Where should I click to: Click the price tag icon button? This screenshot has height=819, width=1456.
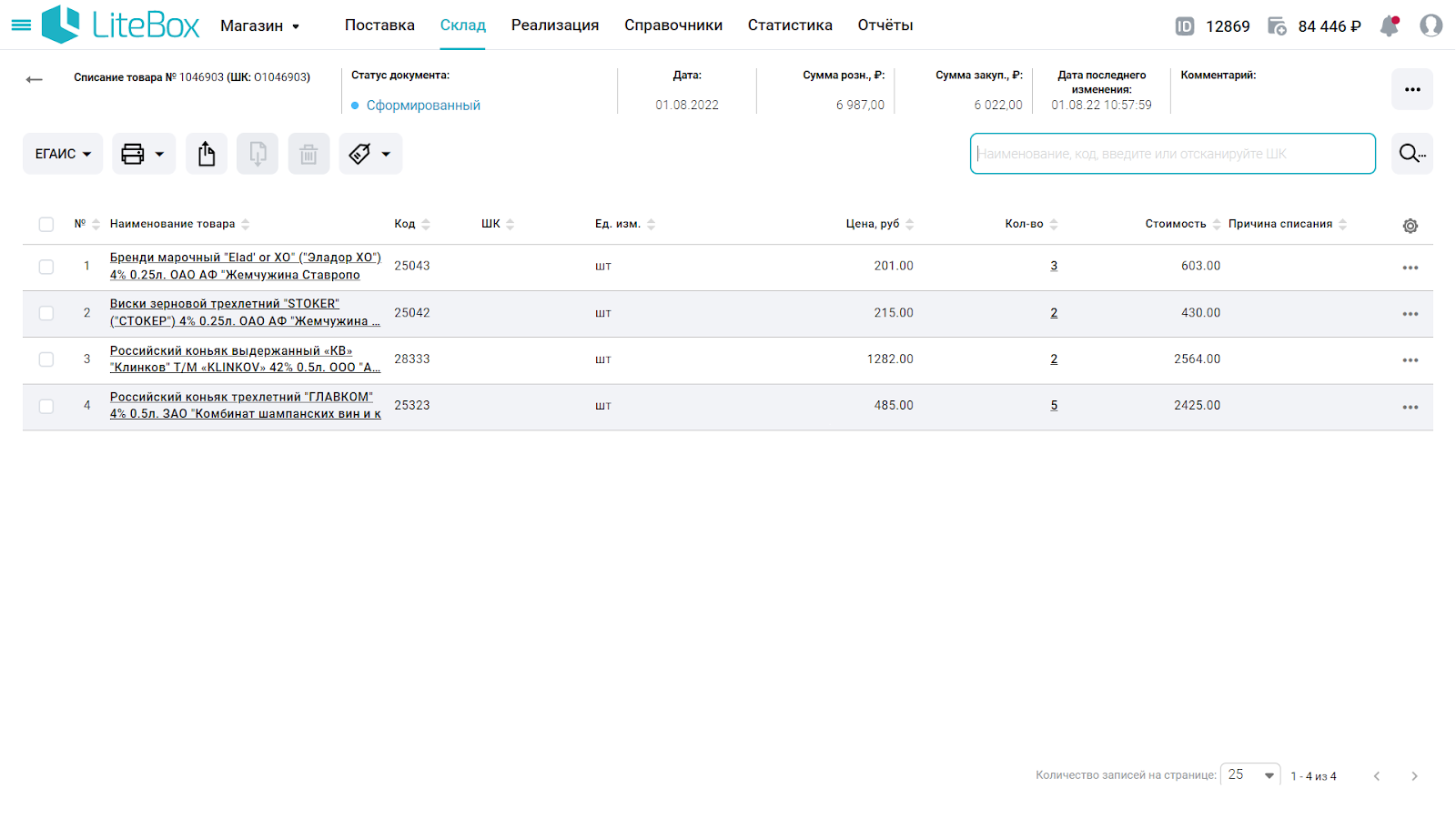point(360,154)
